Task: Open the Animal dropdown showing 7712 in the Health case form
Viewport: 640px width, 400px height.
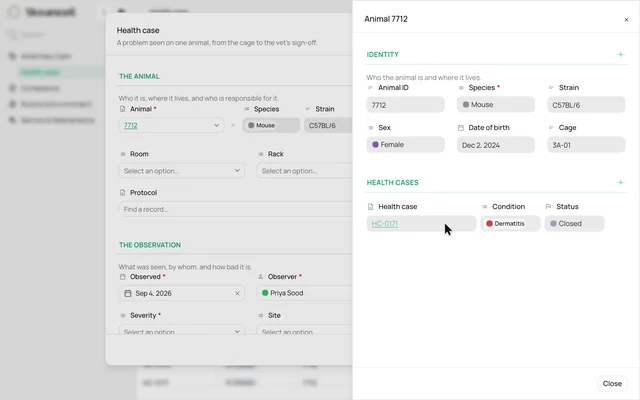Action: click(171, 125)
